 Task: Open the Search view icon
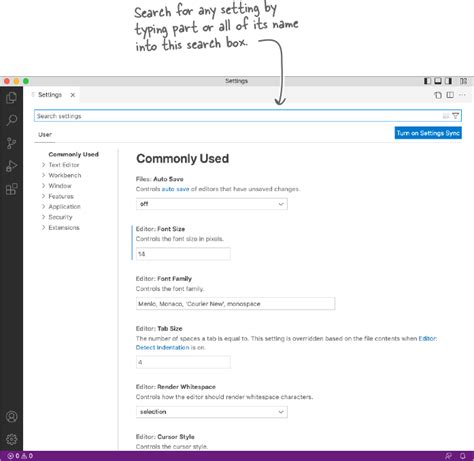(x=12, y=120)
